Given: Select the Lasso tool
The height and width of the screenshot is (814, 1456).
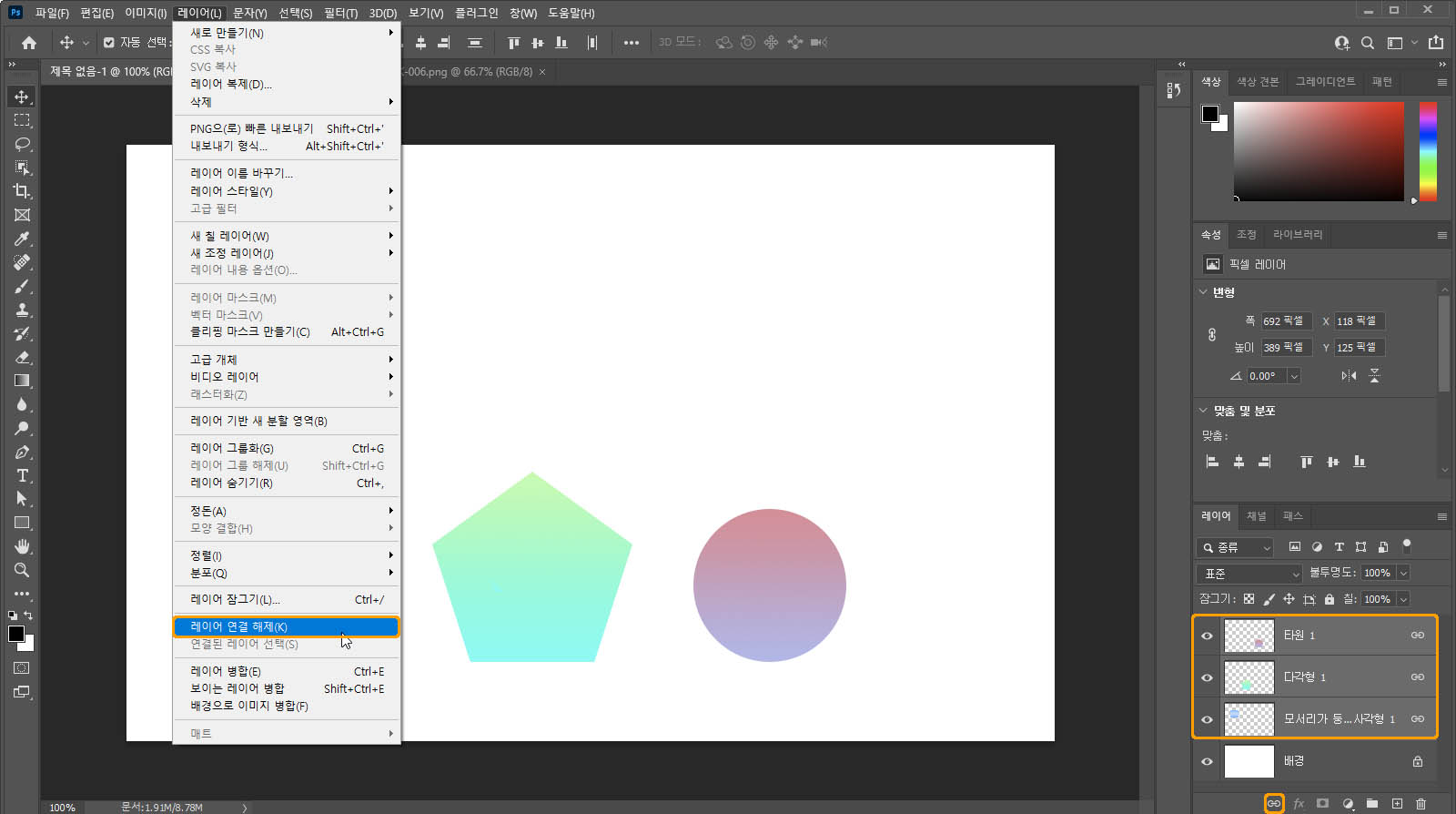Looking at the screenshot, I should [x=22, y=144].
